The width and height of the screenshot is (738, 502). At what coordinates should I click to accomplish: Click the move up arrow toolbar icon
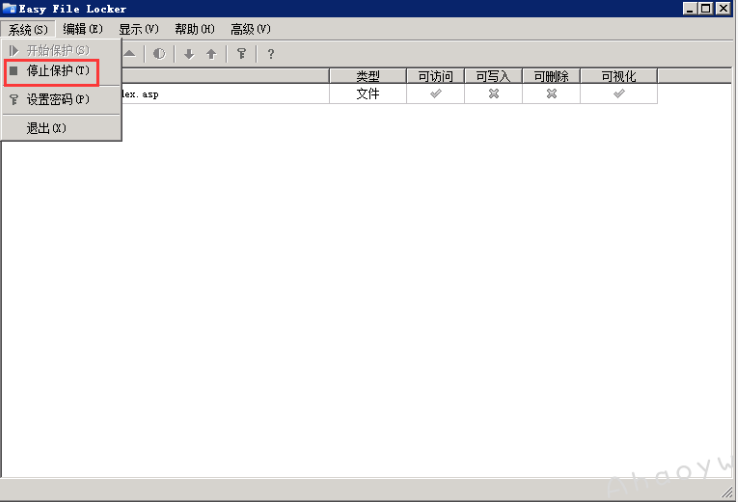pyautogui.click(x=211, y=54)
